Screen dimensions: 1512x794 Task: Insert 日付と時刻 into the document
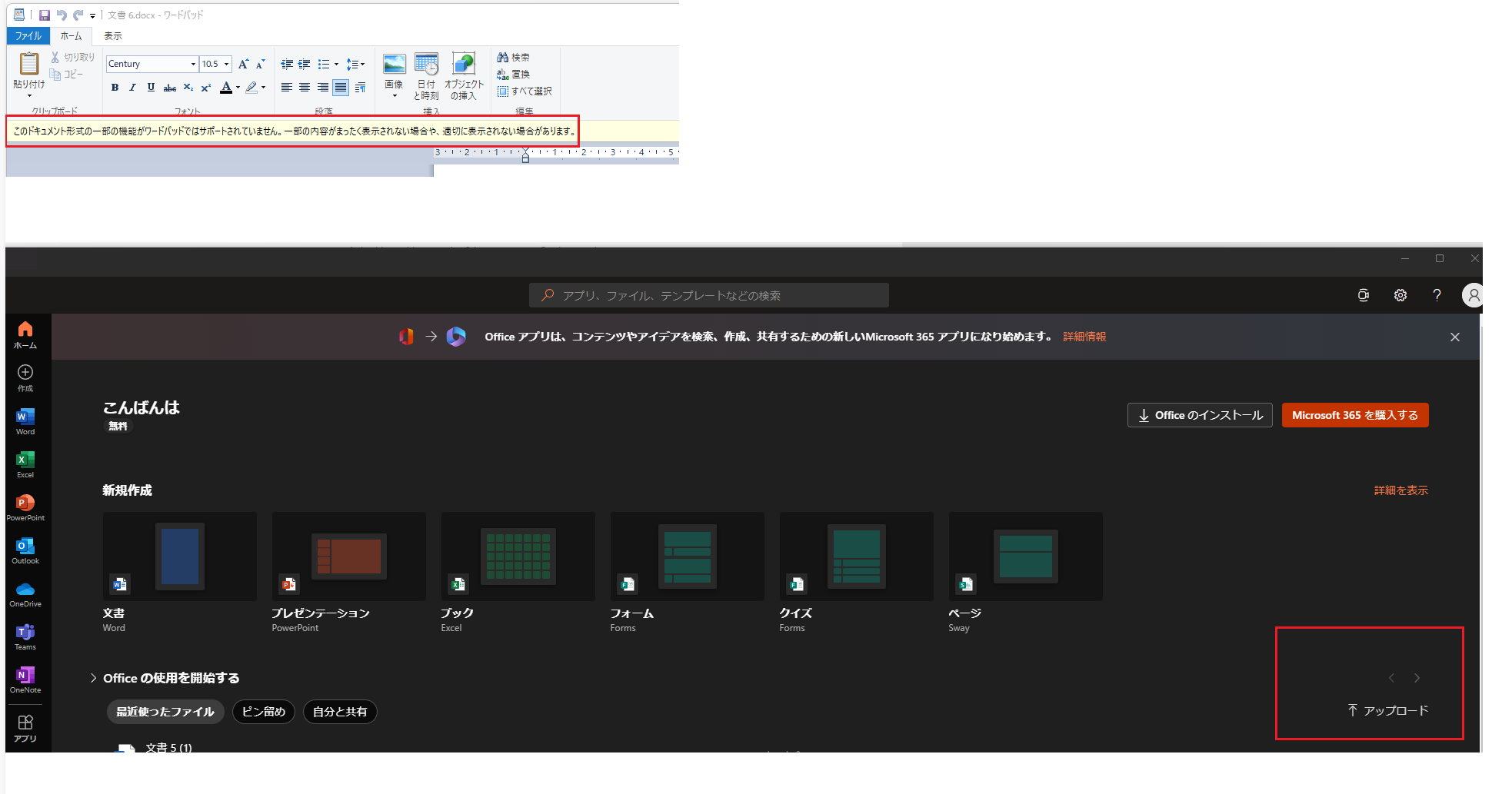click(x=426, y=76)
